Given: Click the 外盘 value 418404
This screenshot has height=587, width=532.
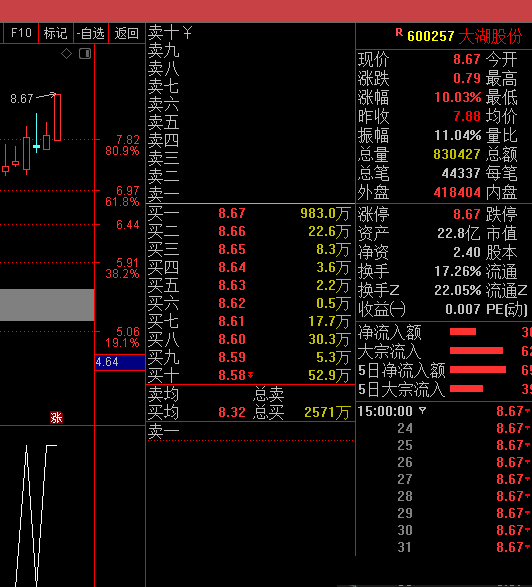Looking at the screenshot, I should (x=457, y=192).
